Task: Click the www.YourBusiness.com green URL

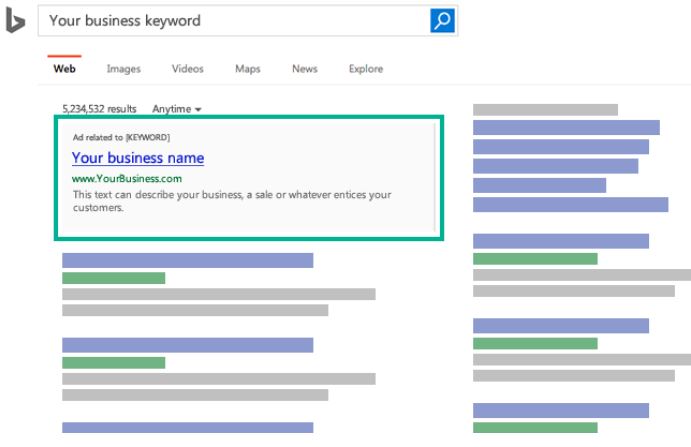Action: point(127,179)
